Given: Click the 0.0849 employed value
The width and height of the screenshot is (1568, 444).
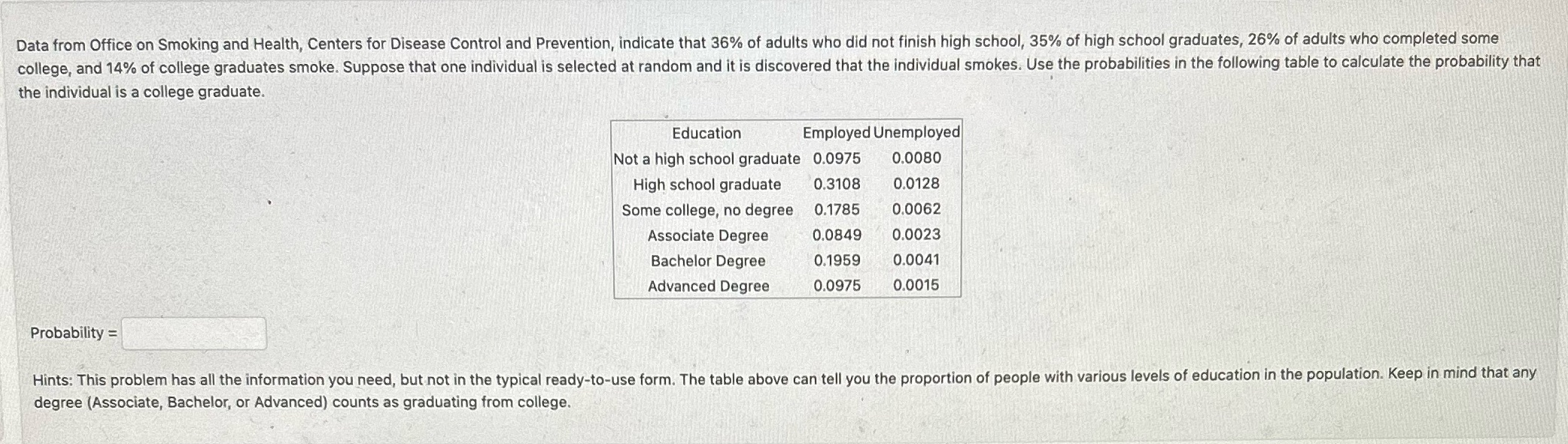Looking at the screenshot, I should tap(837, 235).
